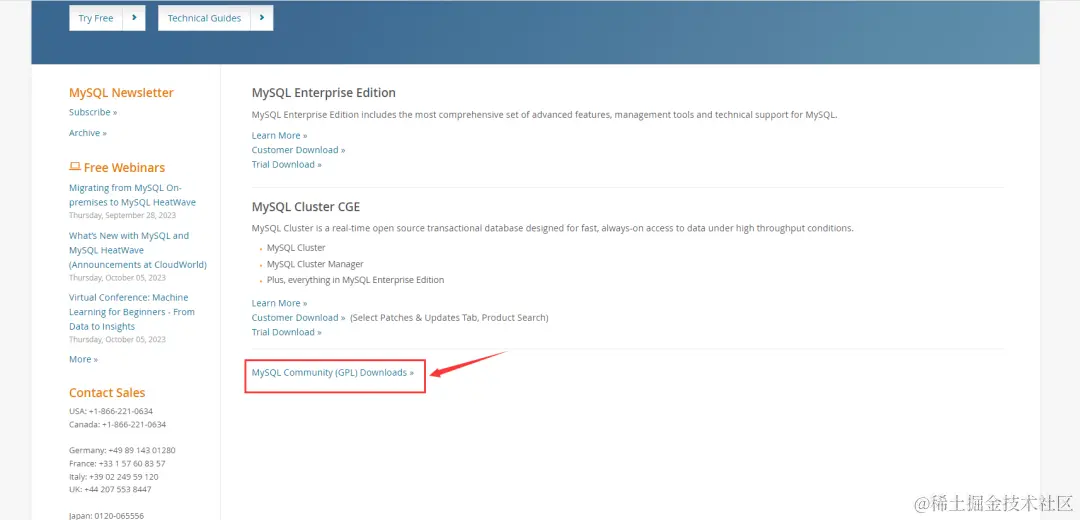Screen dimensions: 1080x520
Task: Click the MySQL Cluster bullet item
Action: [296, 248]
